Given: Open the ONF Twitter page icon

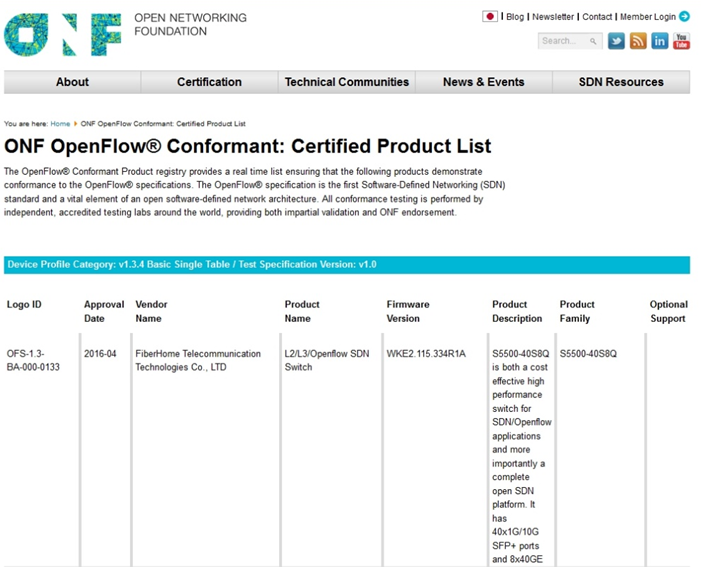Looking at the screenshot, I should (616, 41).
